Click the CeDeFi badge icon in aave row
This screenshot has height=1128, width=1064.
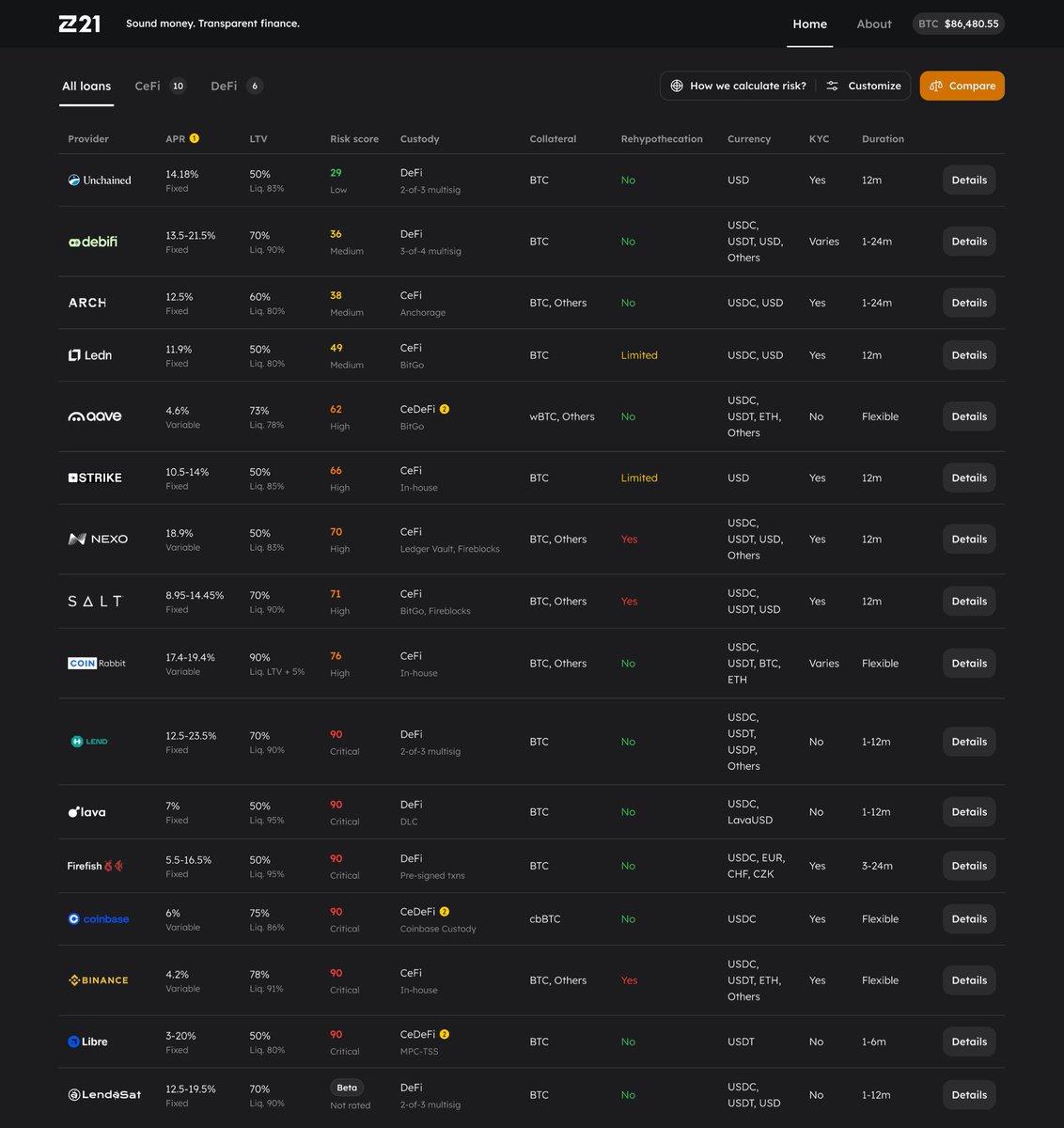445,409
